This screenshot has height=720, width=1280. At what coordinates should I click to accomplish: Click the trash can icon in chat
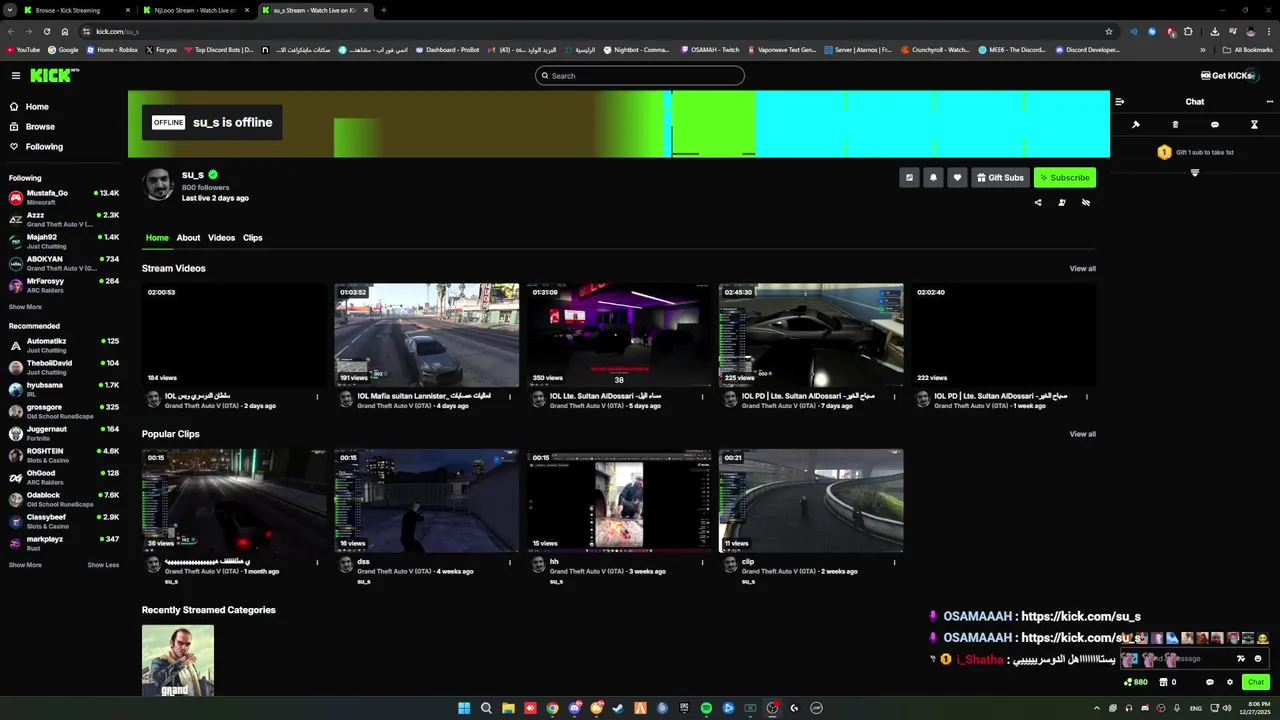(x=1175, y=125)
